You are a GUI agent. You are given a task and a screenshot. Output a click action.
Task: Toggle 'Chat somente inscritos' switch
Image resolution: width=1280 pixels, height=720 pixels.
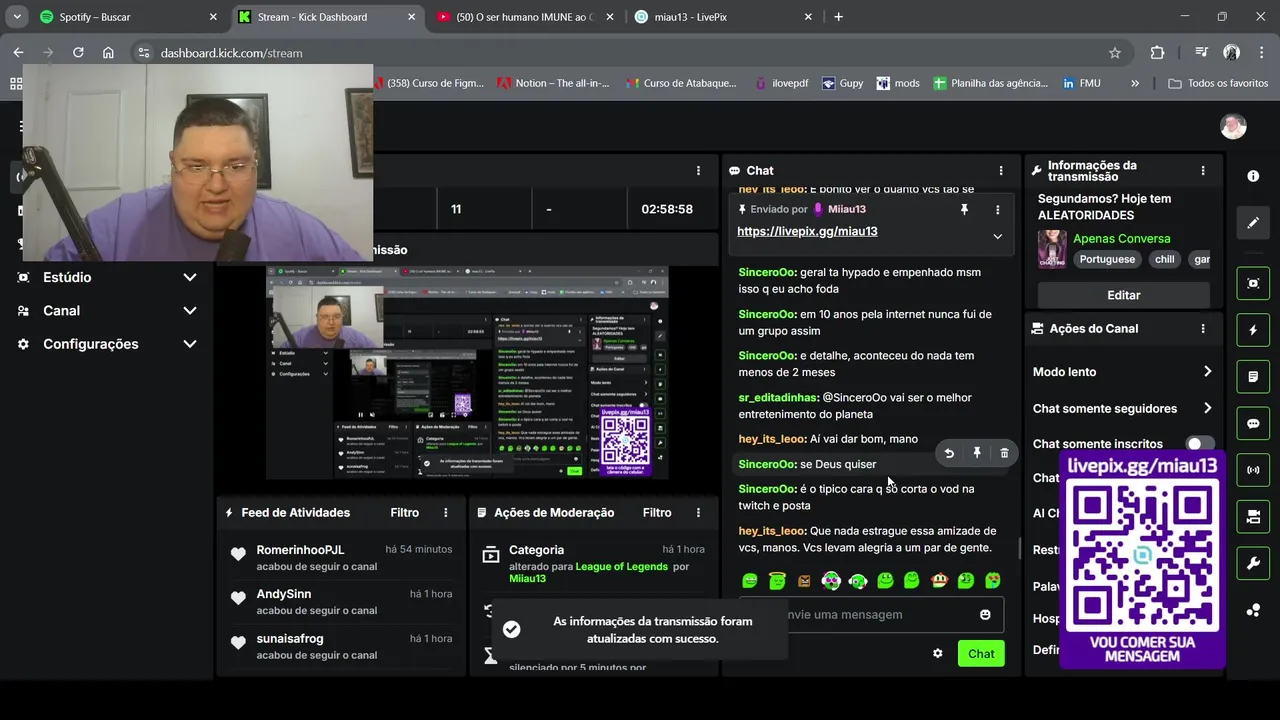[x=1200, y=443]
